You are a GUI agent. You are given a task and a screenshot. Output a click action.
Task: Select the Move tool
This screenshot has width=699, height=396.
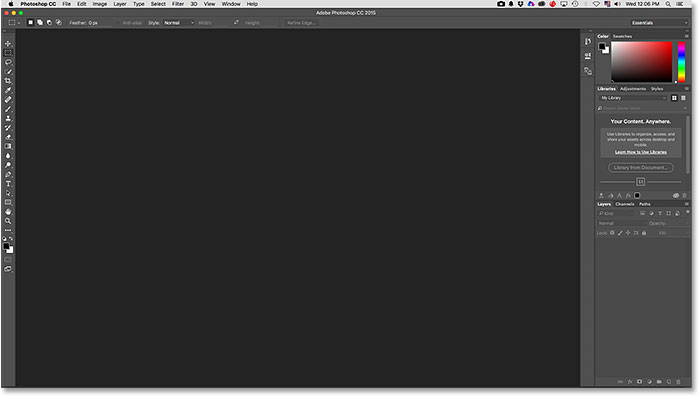[x=8, y=44]
